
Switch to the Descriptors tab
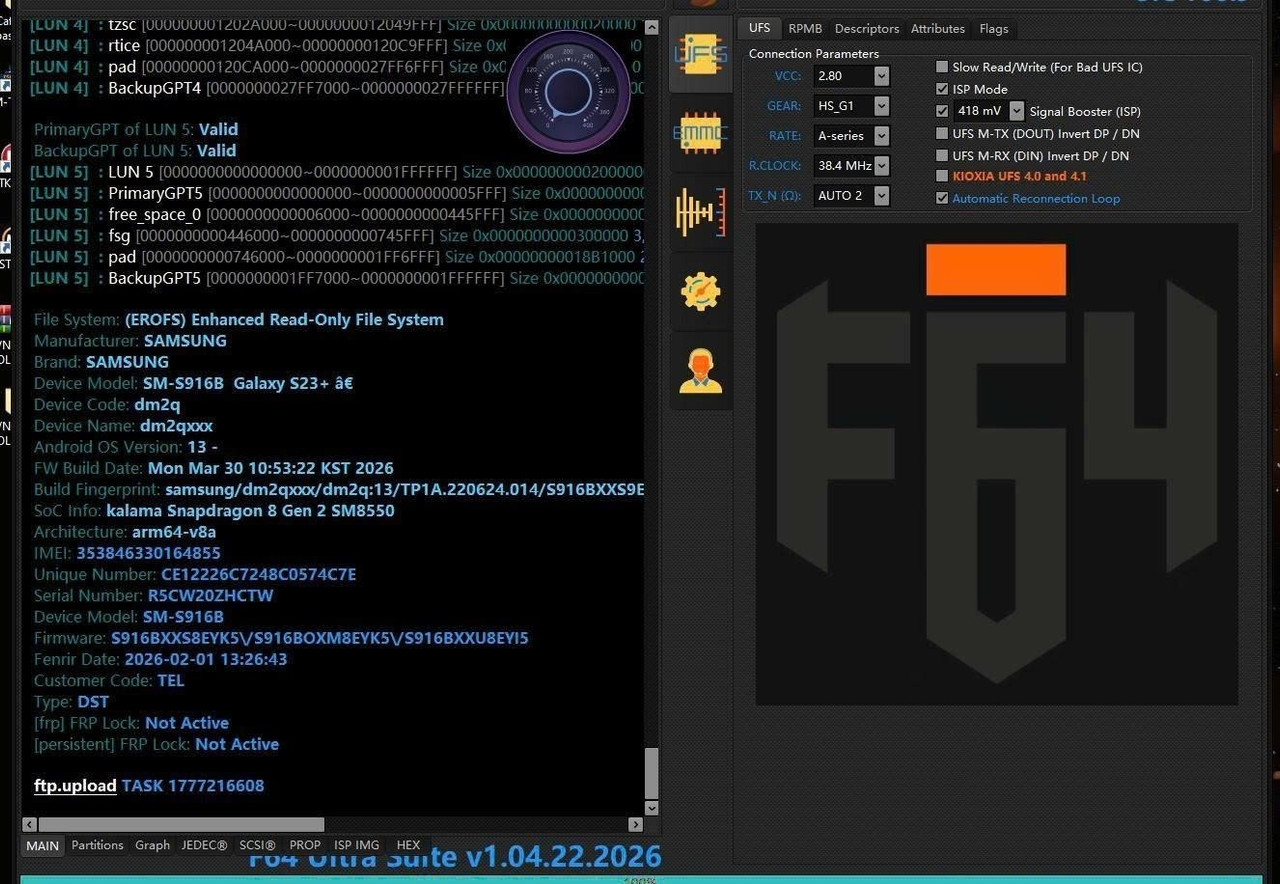[867, 29]
